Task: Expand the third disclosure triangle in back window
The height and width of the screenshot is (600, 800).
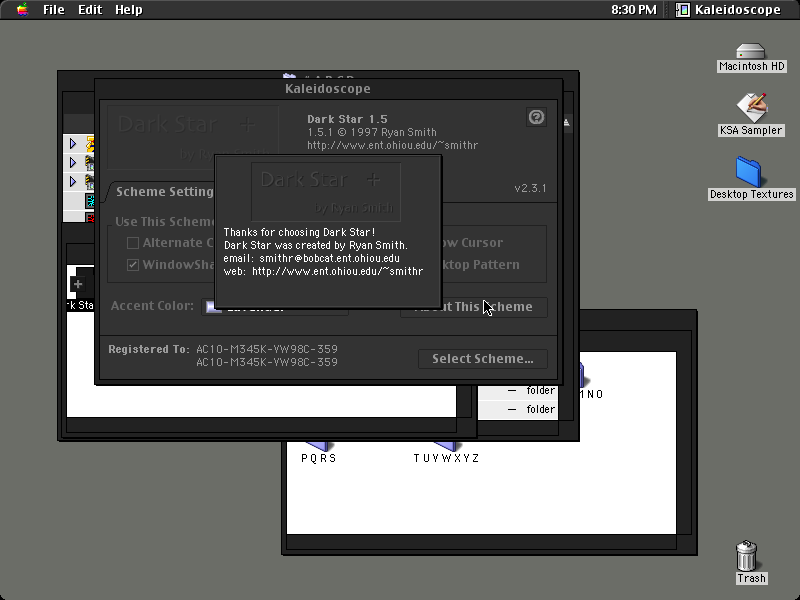Action: [72, 181]
